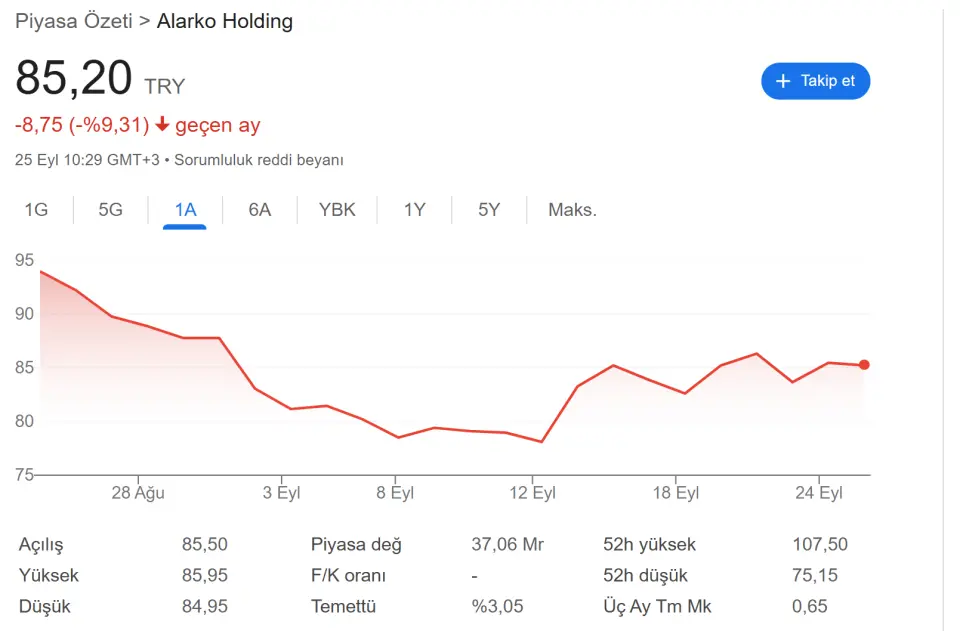Click the Alarko Holding title

tap(225, 21)
